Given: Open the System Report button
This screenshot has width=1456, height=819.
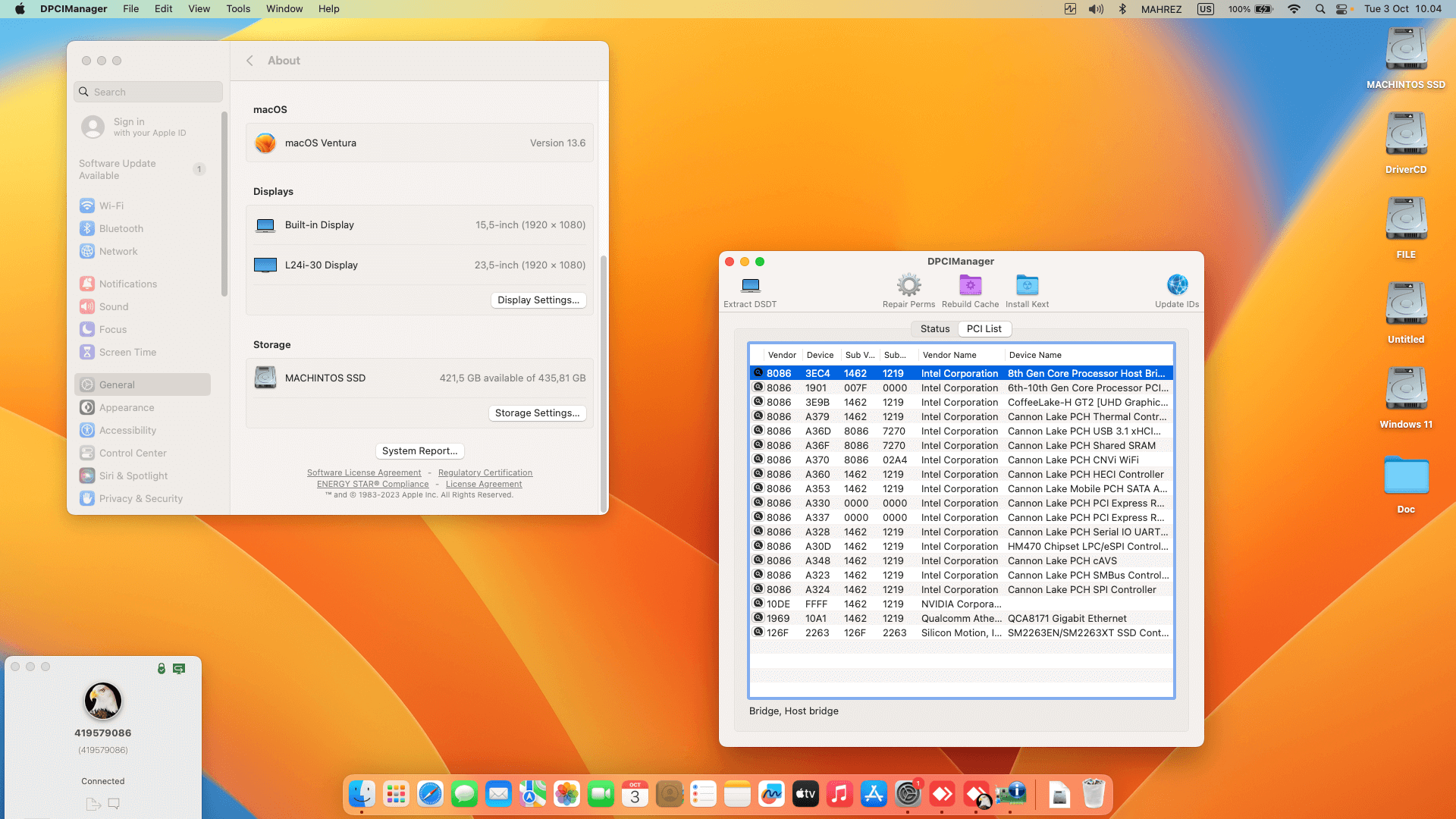Looking at the screenshot, I should tap(419, 451).
